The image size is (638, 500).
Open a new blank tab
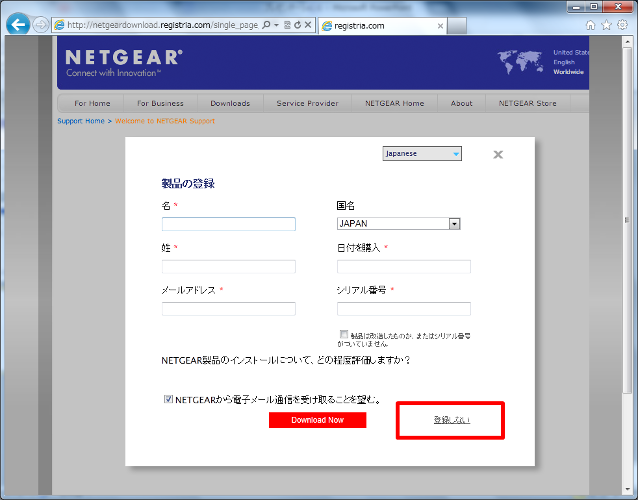pyautogui.click(x=457, y=26)
